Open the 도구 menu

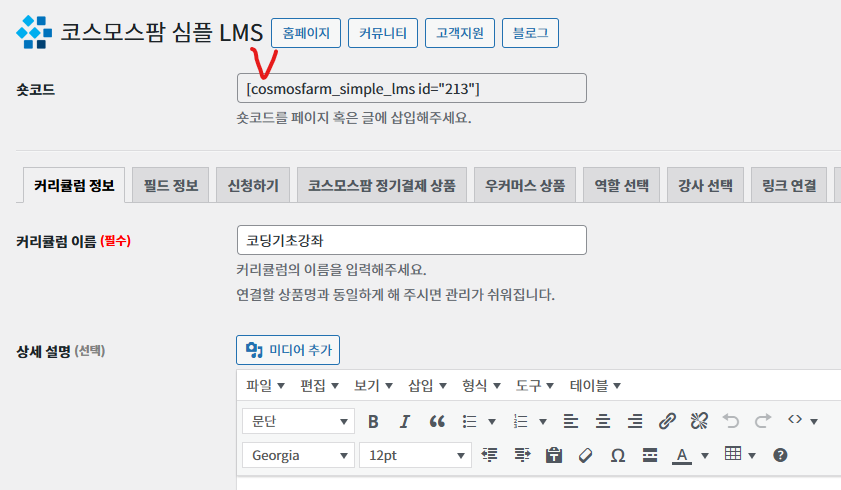coord(535,385)
